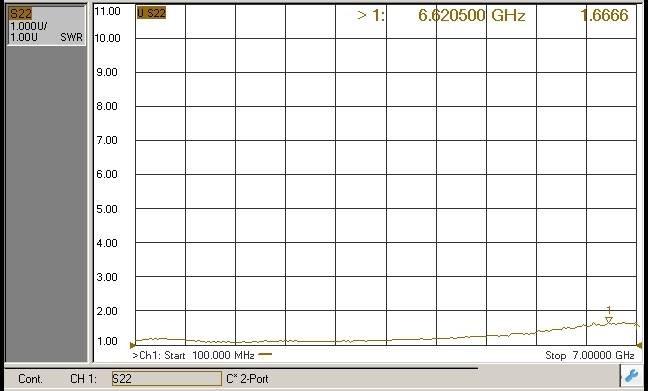Click the CH 1: channel label
This screenshot has width=648, height=391.
point(83,379)
